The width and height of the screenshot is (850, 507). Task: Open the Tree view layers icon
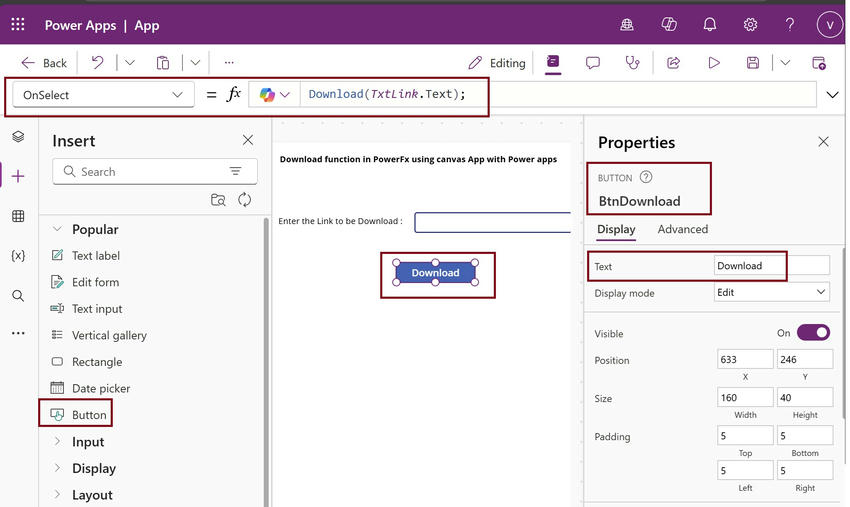point(18,137)
